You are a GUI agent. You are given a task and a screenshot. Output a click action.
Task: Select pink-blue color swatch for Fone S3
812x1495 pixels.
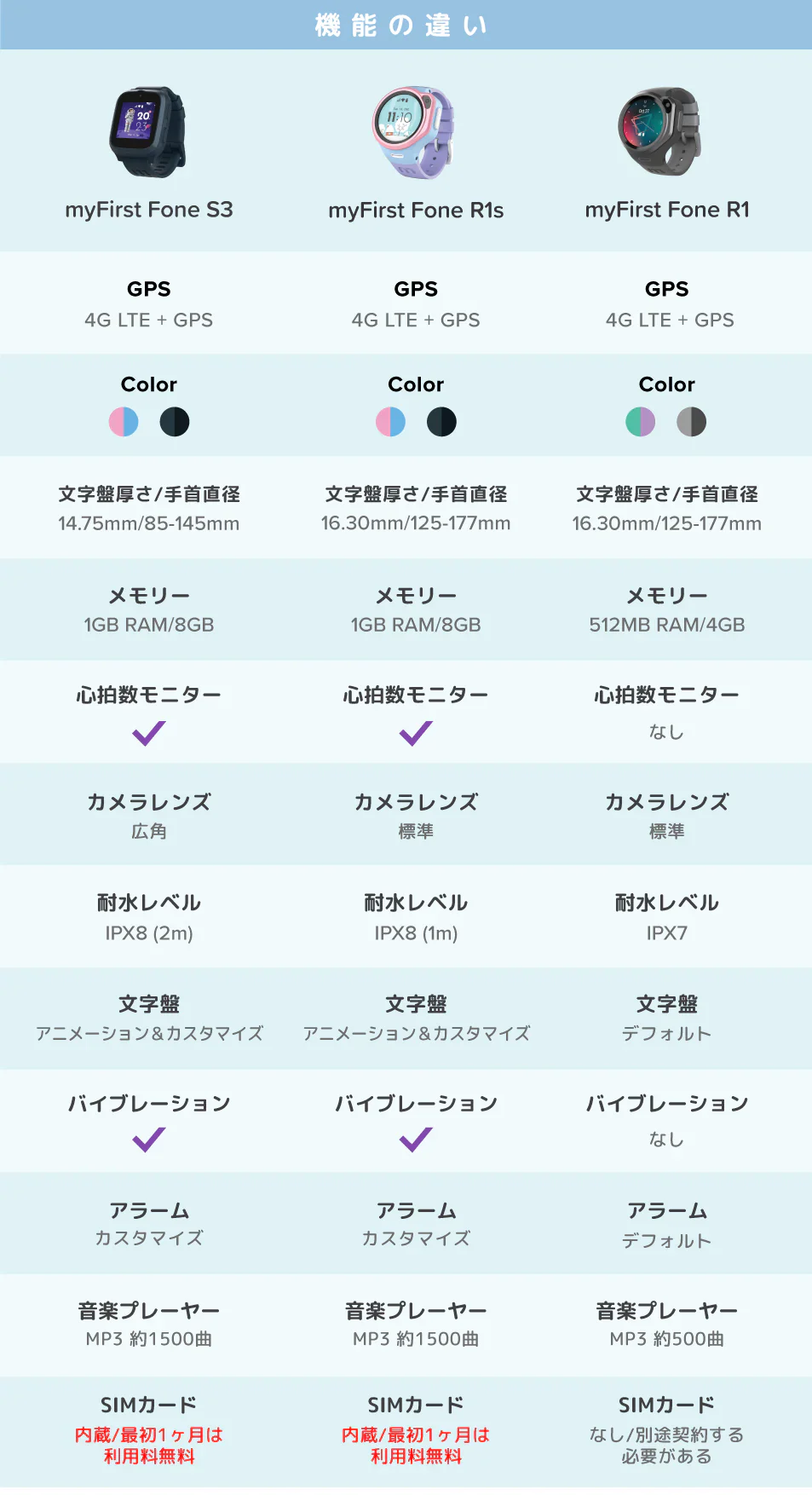(124, 422)
